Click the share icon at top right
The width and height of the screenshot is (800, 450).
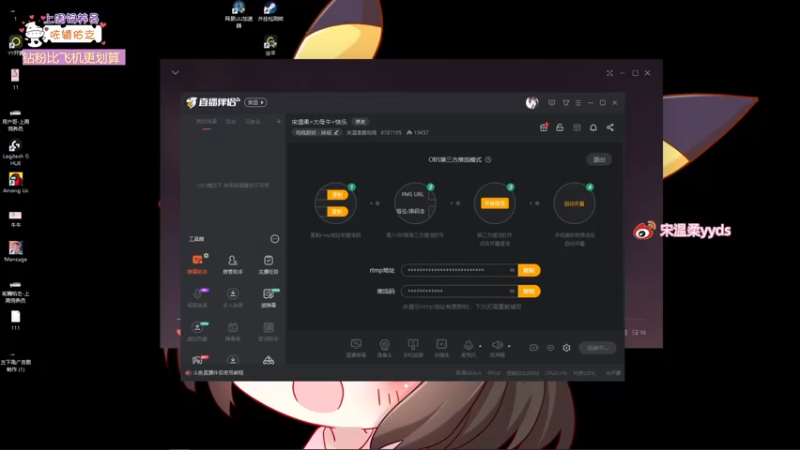click(x=610, y=128)
